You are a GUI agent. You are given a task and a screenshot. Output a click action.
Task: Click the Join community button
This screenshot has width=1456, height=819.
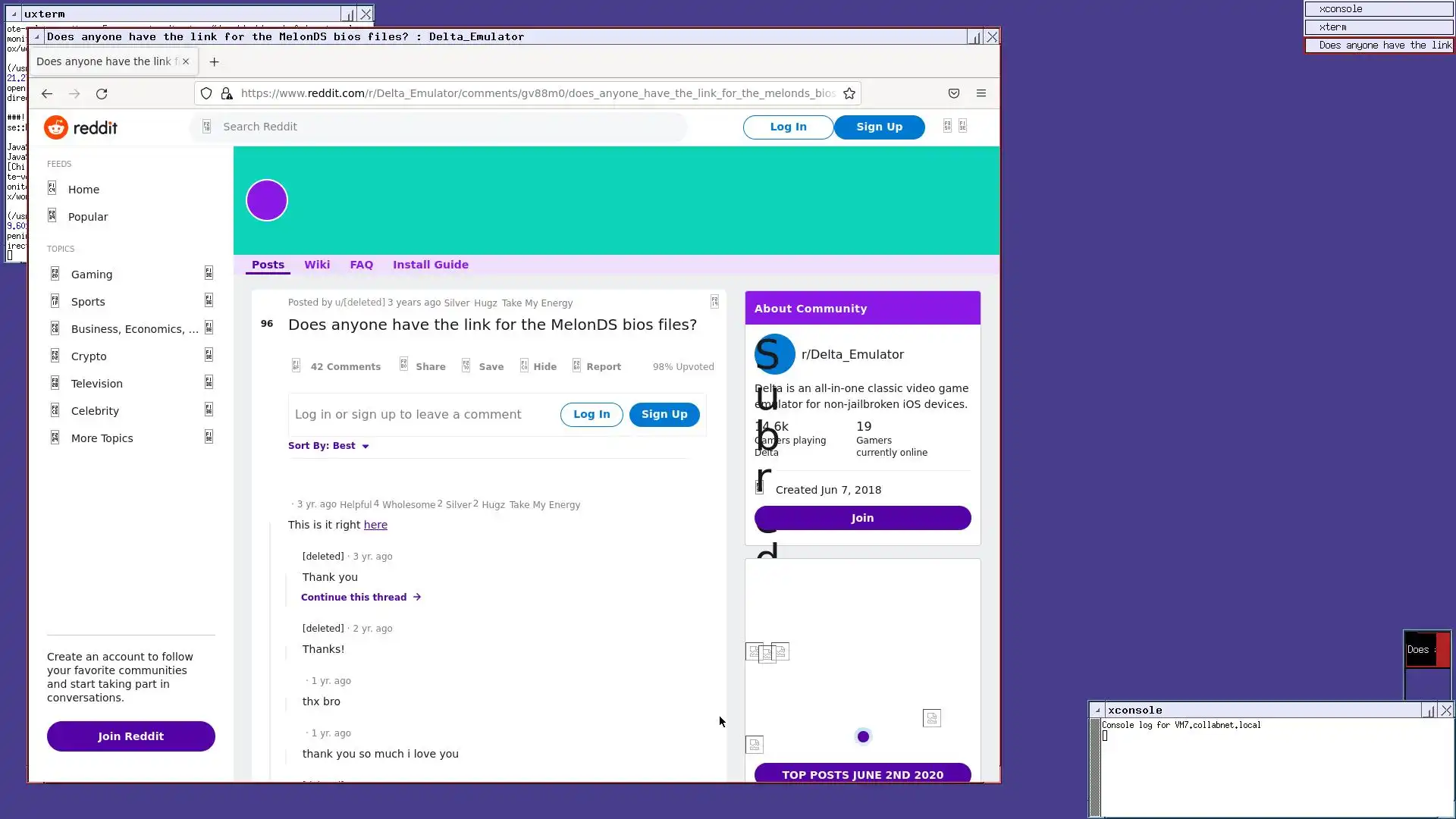tap(862, 518)
